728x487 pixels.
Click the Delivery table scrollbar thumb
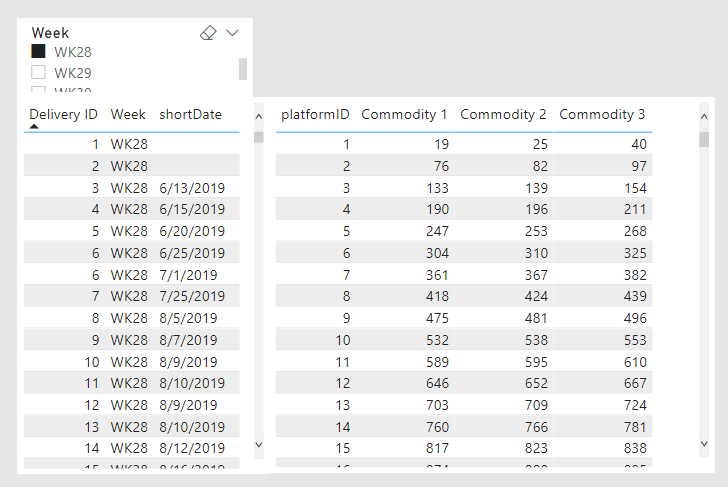coord(259,137)
